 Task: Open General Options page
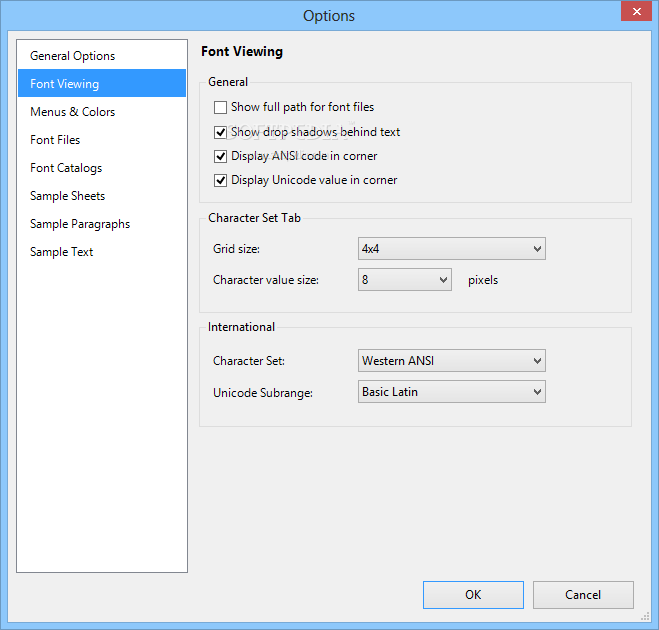coord(102,56)
